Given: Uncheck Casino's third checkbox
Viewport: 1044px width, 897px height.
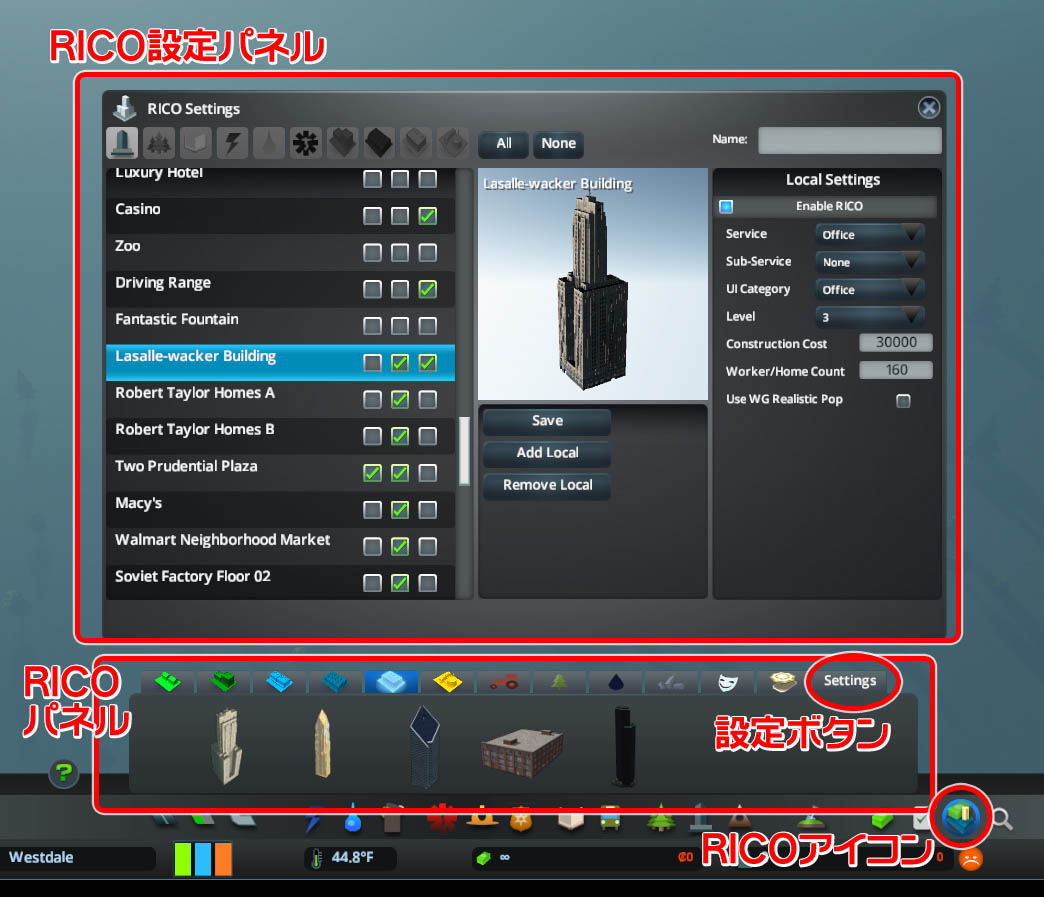Looking at the screenshot, I should tap(427, 216).
